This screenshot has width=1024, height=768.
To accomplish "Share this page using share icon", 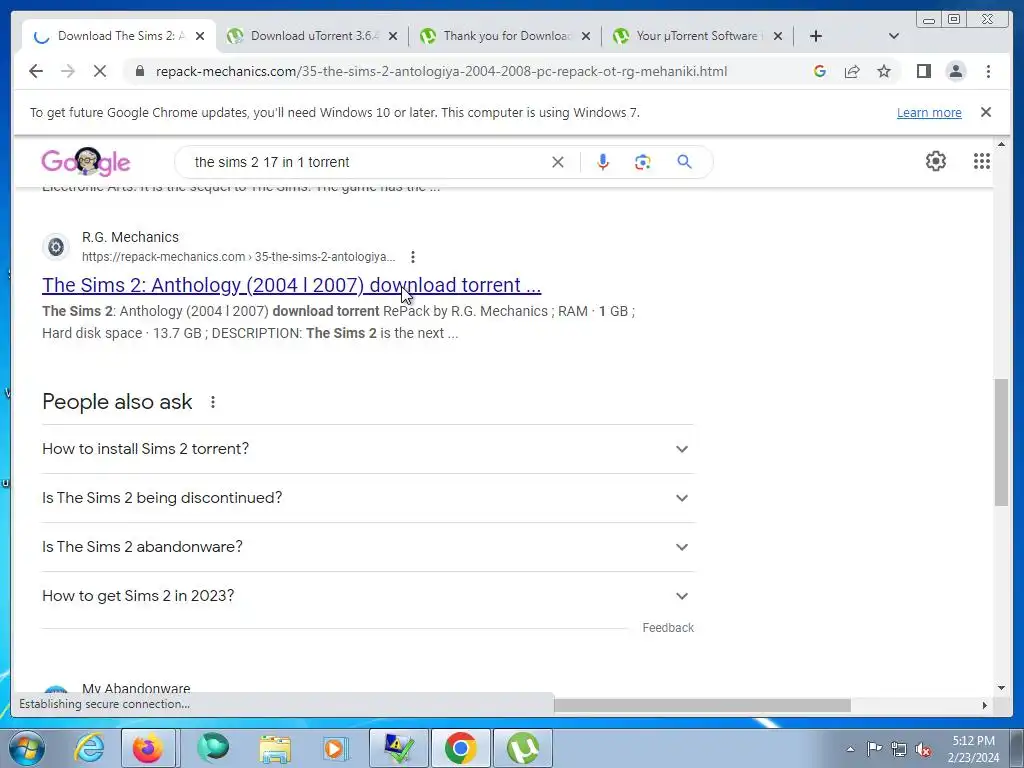I will (852, 71).
